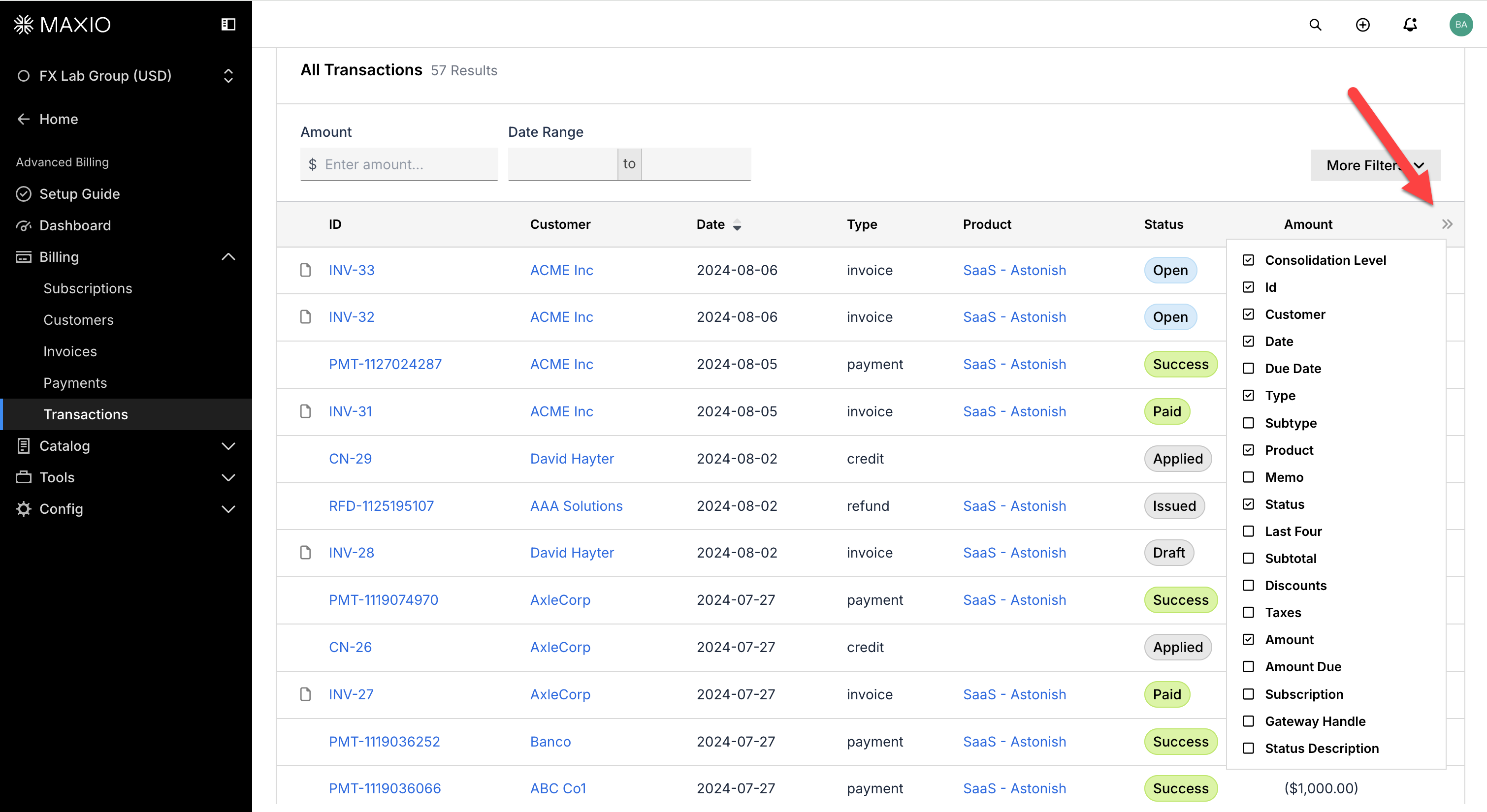This screenshot has width=1487, height=812.
Task: Open the Payments menu item
Action: pos(75,383)
